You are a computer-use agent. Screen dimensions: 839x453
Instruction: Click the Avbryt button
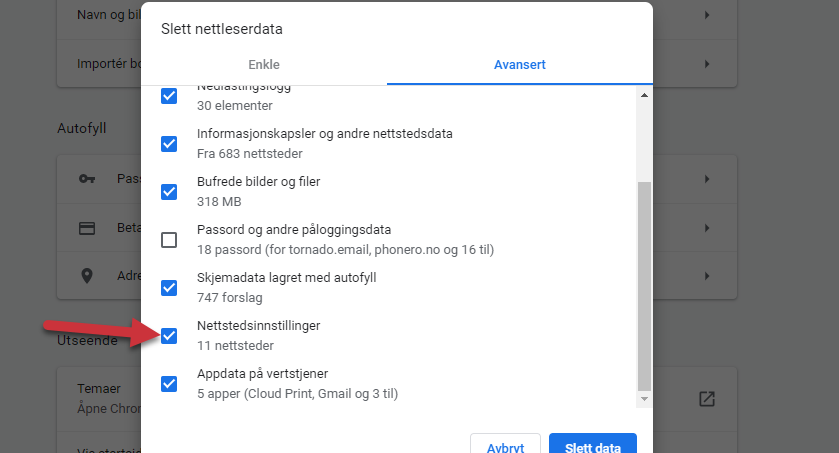pos(505,446)
